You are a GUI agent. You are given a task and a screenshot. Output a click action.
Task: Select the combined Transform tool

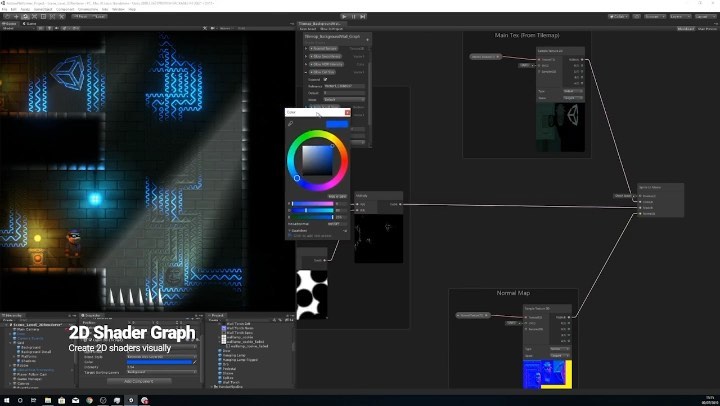(52, 17)
